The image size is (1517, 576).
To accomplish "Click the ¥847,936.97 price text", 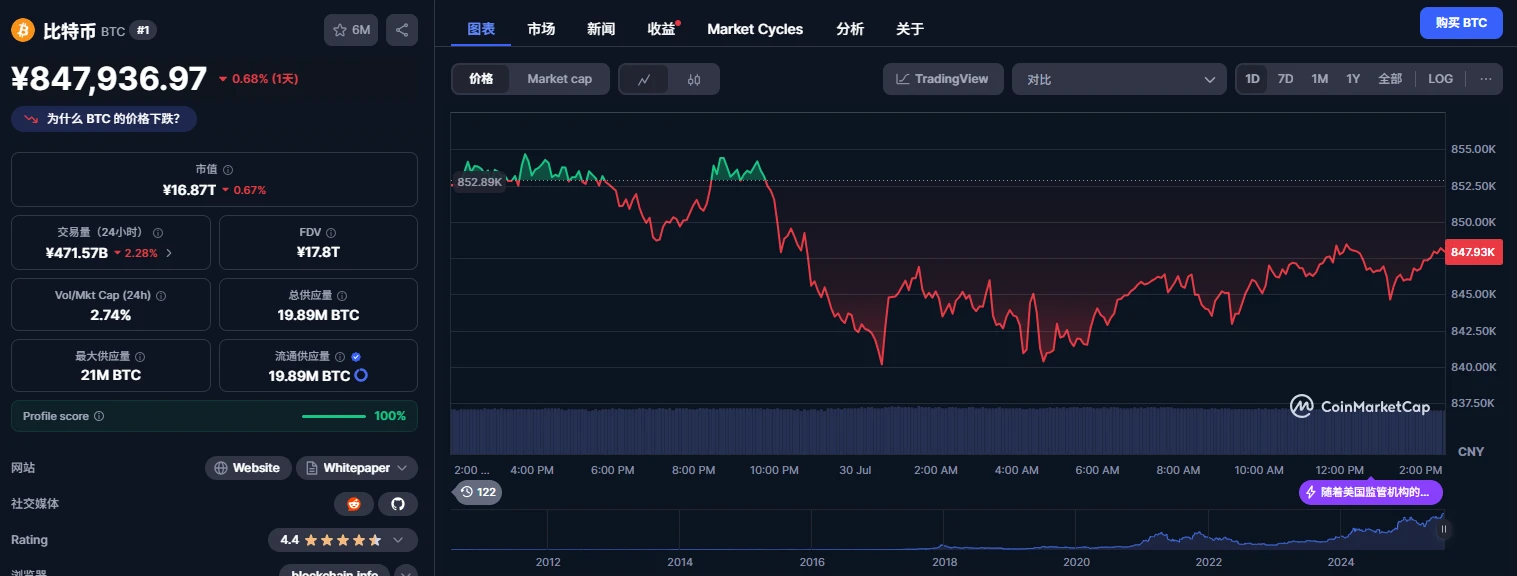I will (109, 78).
